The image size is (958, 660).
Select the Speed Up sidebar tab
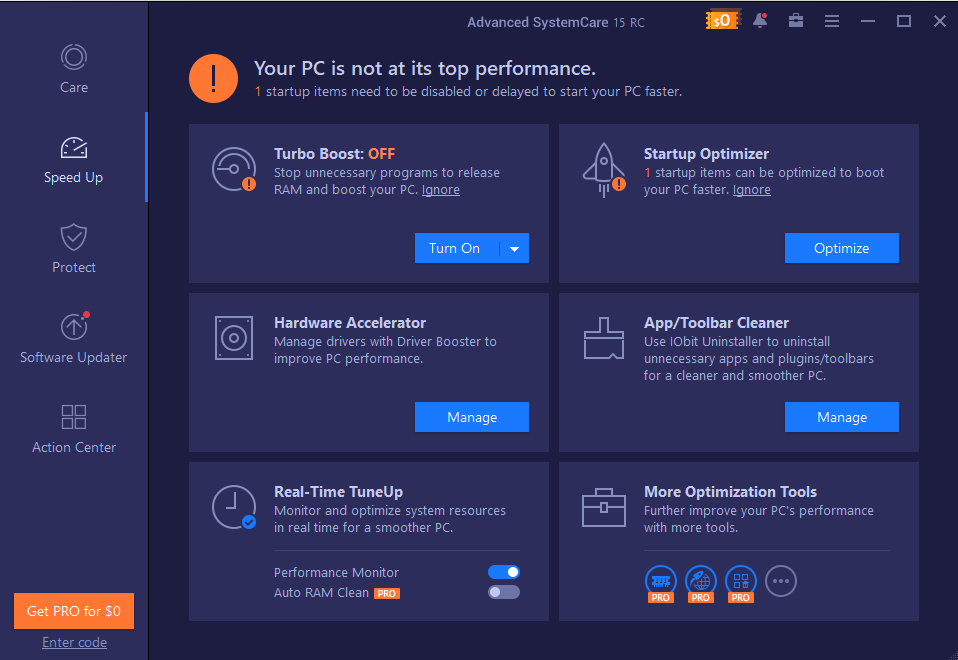coord(73,160)
